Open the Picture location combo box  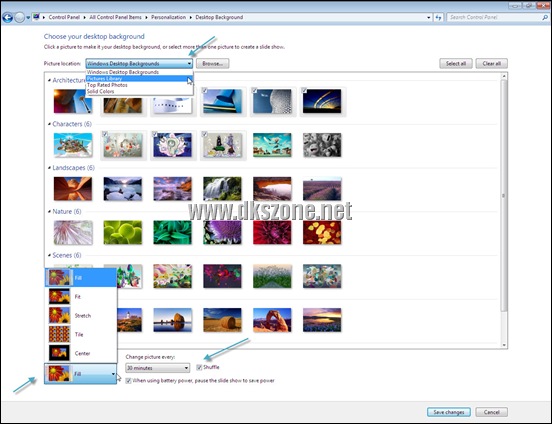tap(139, 63)
